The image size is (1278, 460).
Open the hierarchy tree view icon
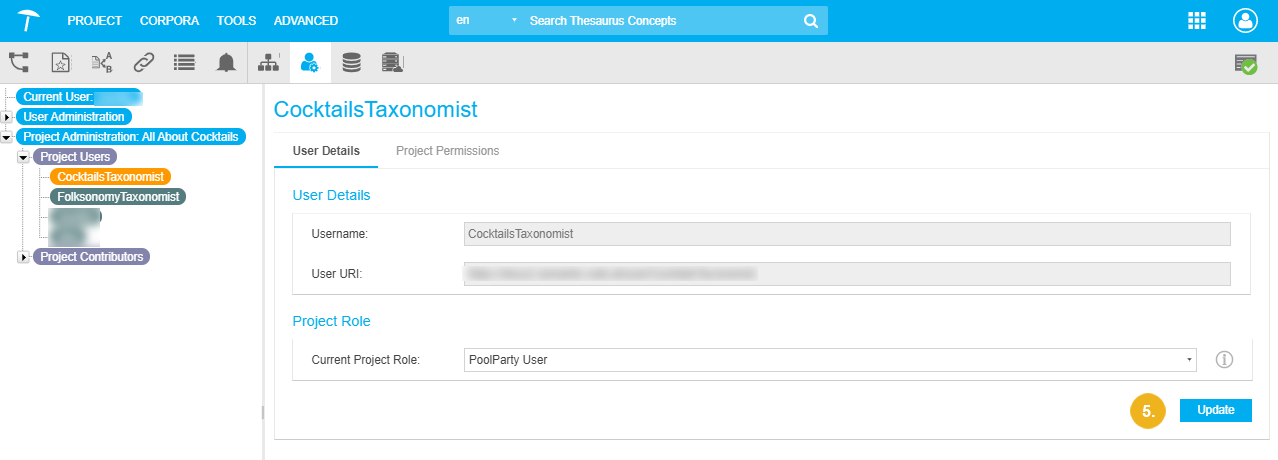(19, 63)
